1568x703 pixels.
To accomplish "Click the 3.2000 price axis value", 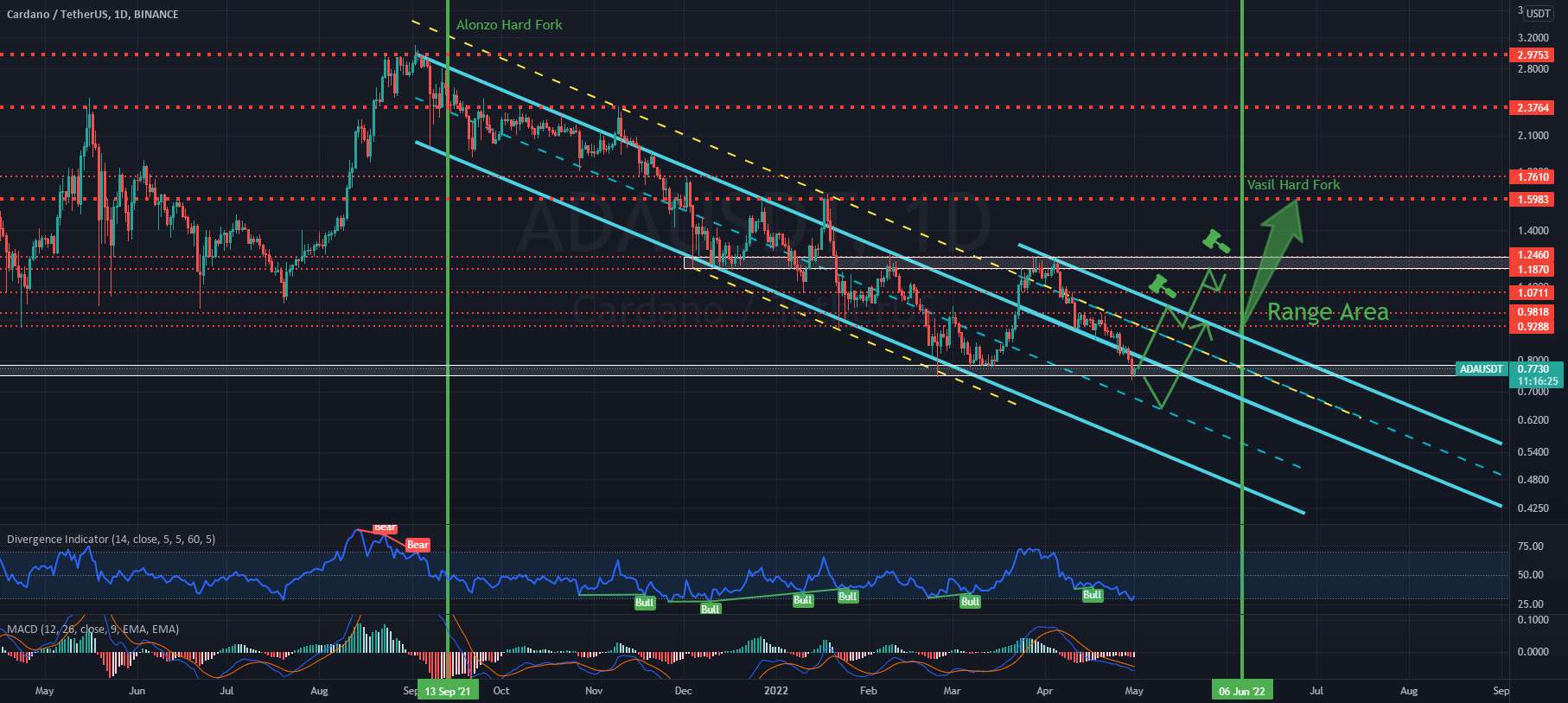I will (x=1533, y=39).
